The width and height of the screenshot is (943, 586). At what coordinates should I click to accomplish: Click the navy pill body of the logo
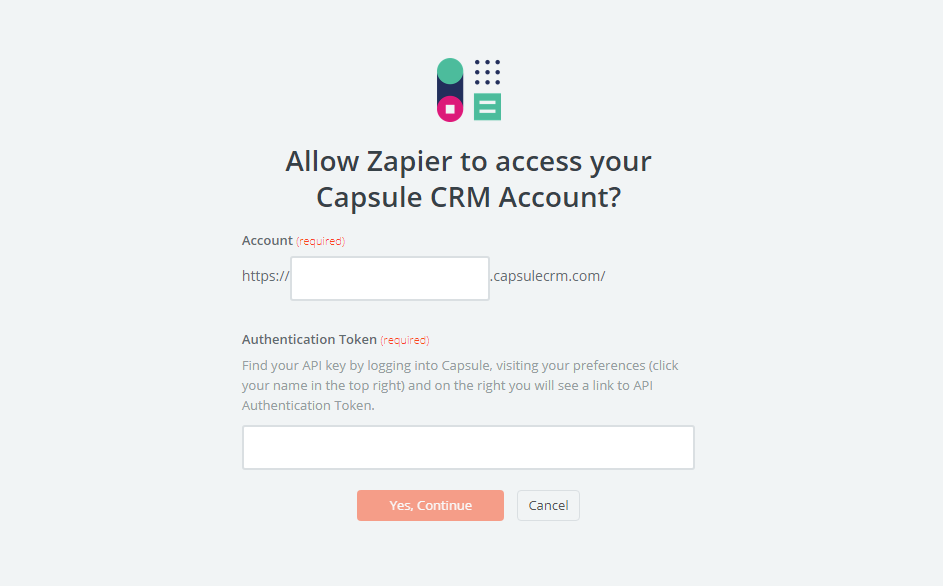click(x=450, y=89)
